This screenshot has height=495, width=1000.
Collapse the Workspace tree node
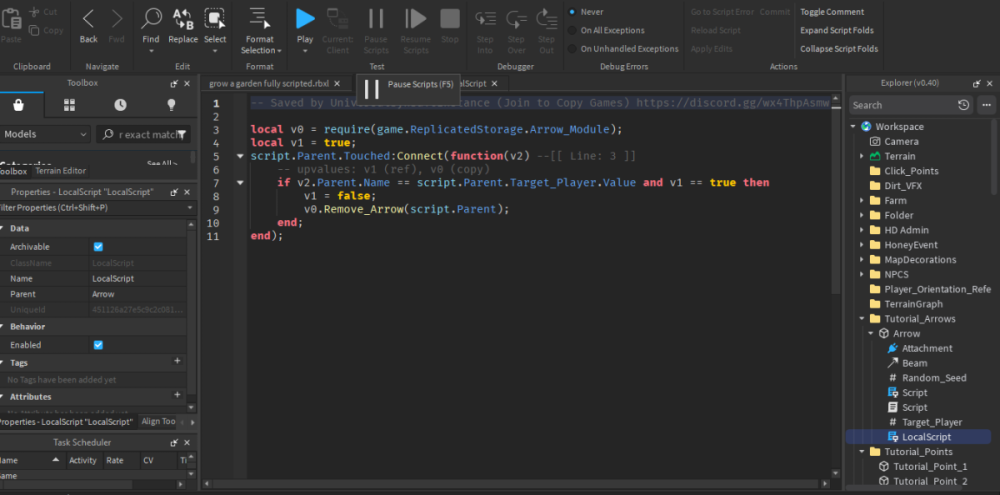click(853, 126)
